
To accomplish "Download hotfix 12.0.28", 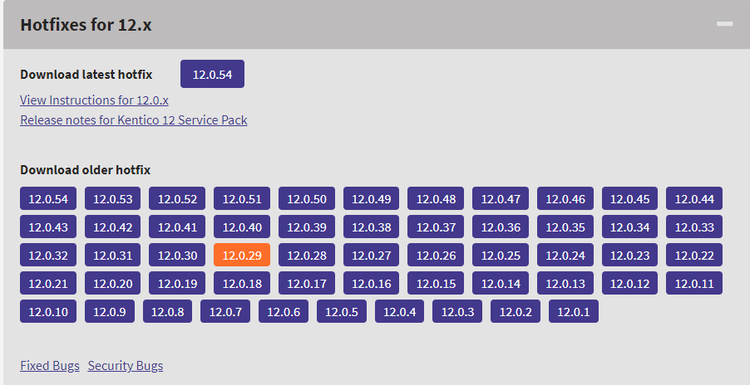I will (307, 255).
